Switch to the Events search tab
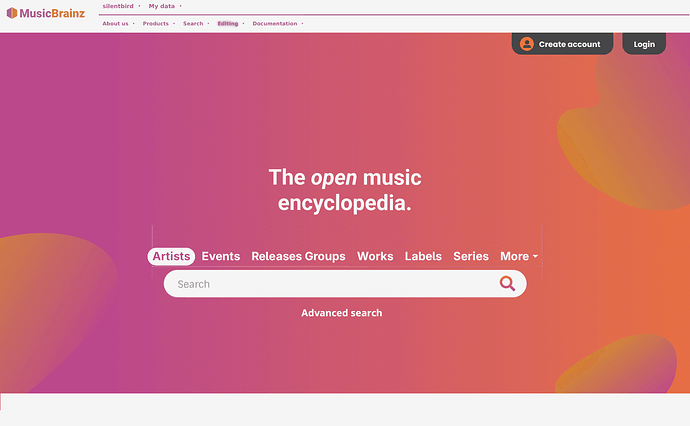690x426 pixels. (x=220, y=256)
